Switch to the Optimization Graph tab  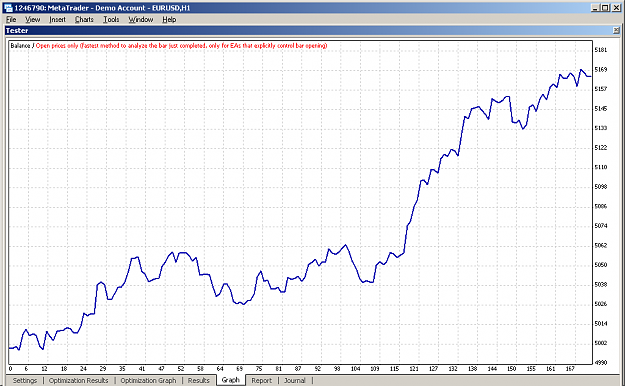pyautogui.click(x=148, y=380)
